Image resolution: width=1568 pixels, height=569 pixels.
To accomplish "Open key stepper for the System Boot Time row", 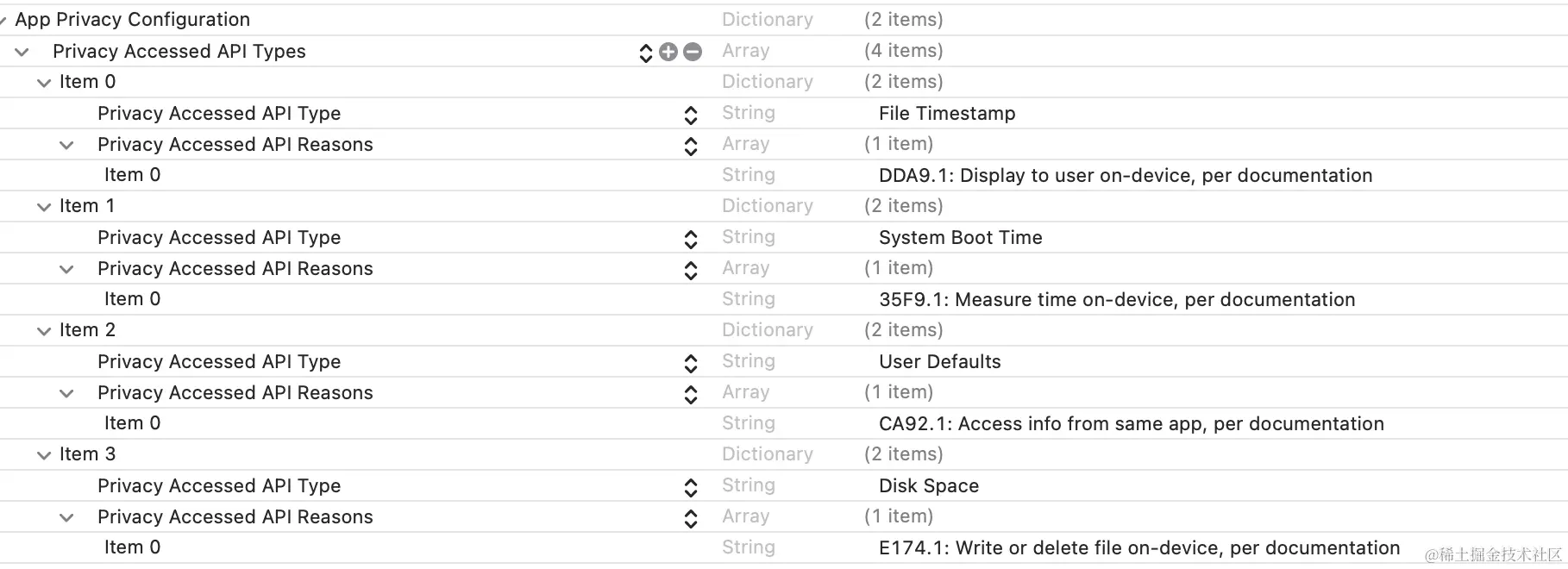I will pyautogui.click(x=690, y=239).
